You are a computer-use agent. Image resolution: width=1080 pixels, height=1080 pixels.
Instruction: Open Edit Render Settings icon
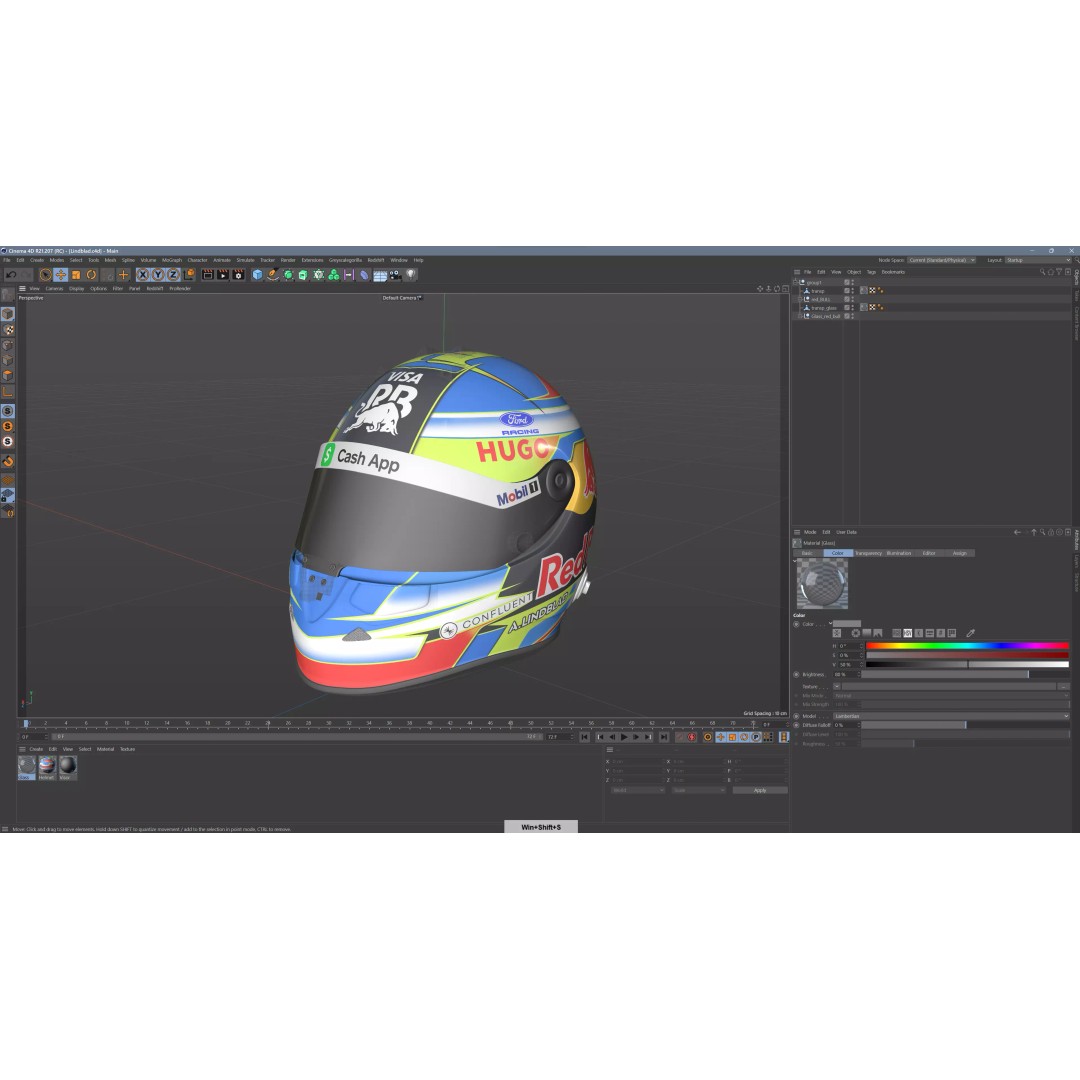pos(238,275)
